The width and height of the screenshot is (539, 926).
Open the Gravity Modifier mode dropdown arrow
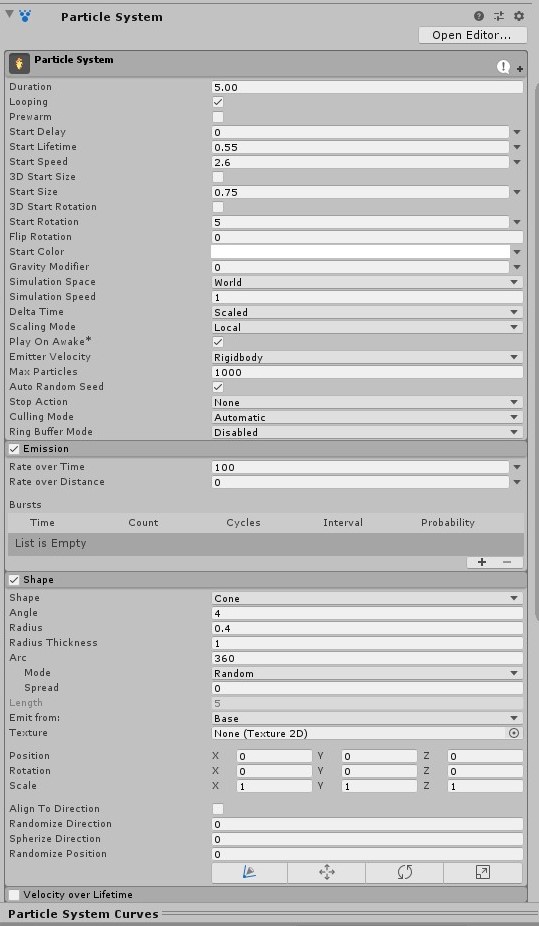point(517,267)
